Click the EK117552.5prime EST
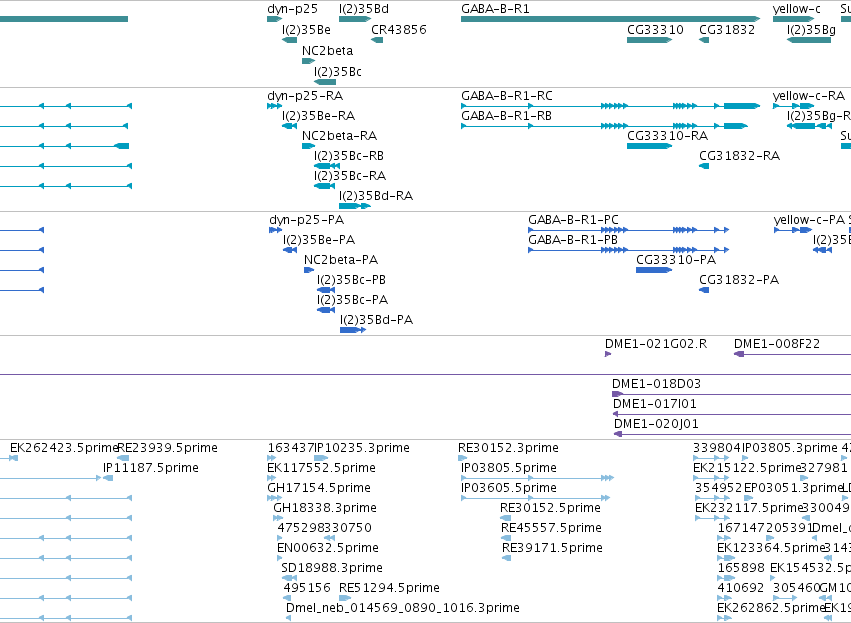The image size is (851, 623). [x=271, y=478]
